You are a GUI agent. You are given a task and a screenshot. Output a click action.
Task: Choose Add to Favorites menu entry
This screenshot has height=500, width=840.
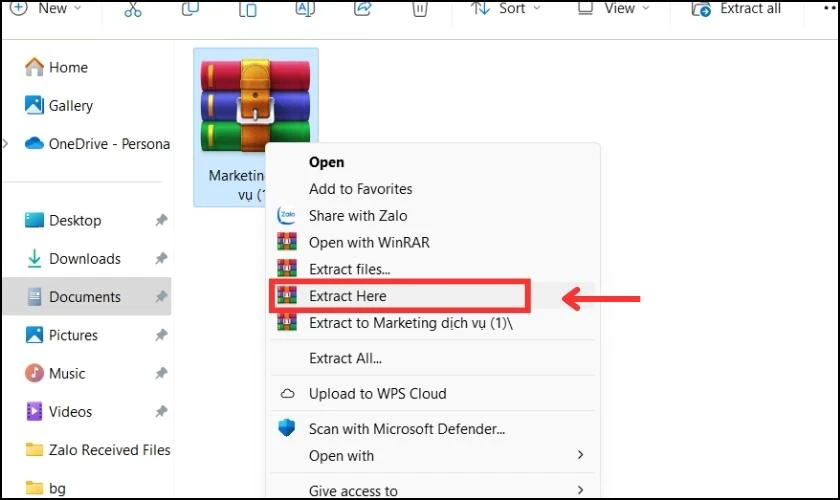coord(433,189)
